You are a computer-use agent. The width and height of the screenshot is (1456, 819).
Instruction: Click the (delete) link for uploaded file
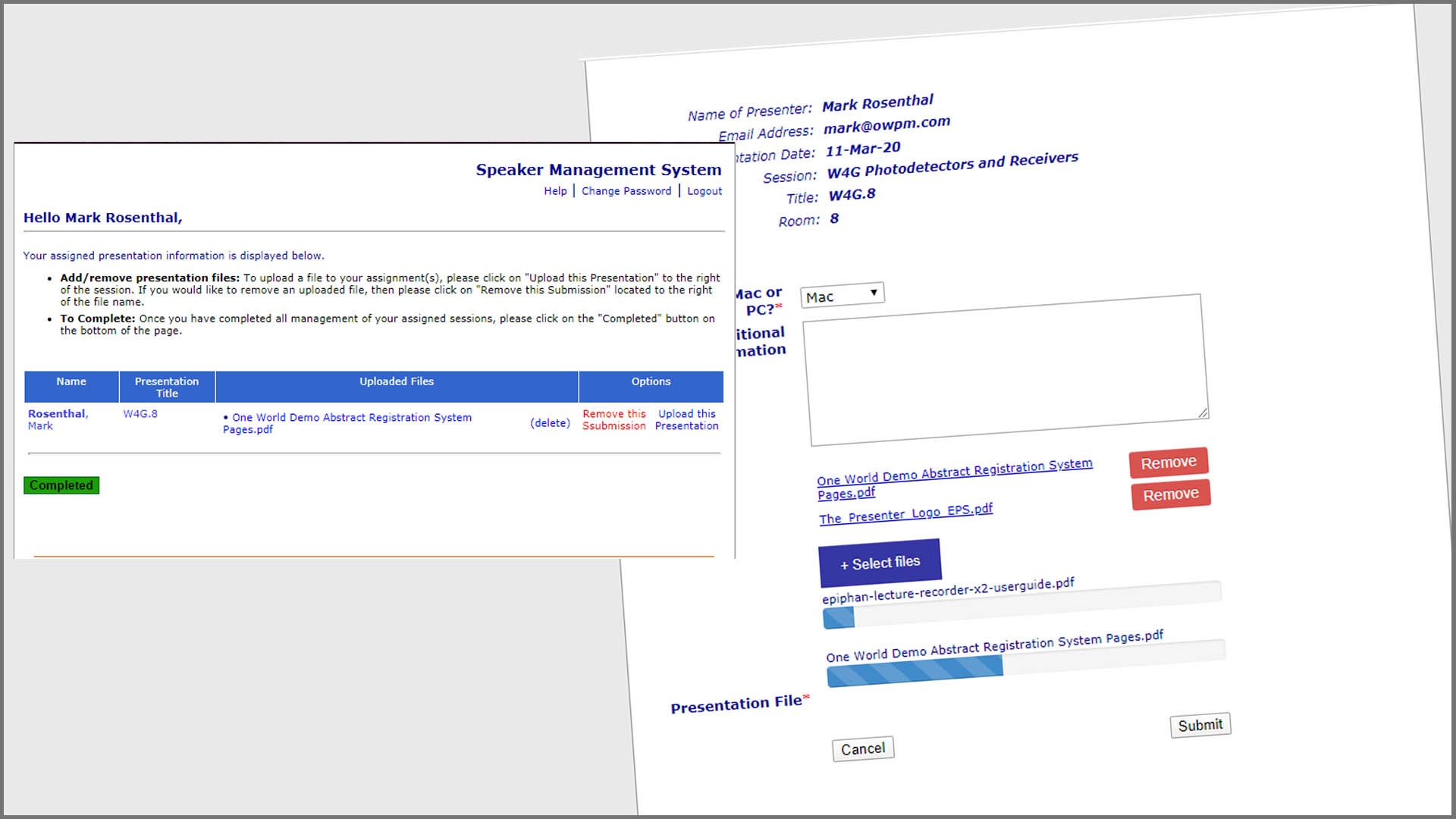[550, 423]
